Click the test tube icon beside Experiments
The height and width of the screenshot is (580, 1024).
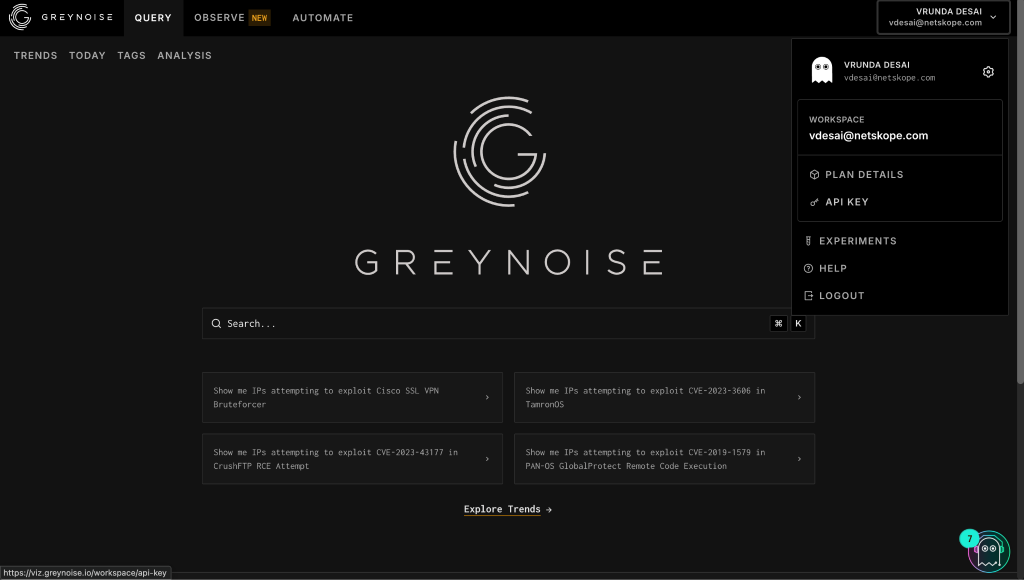[808, 241]
